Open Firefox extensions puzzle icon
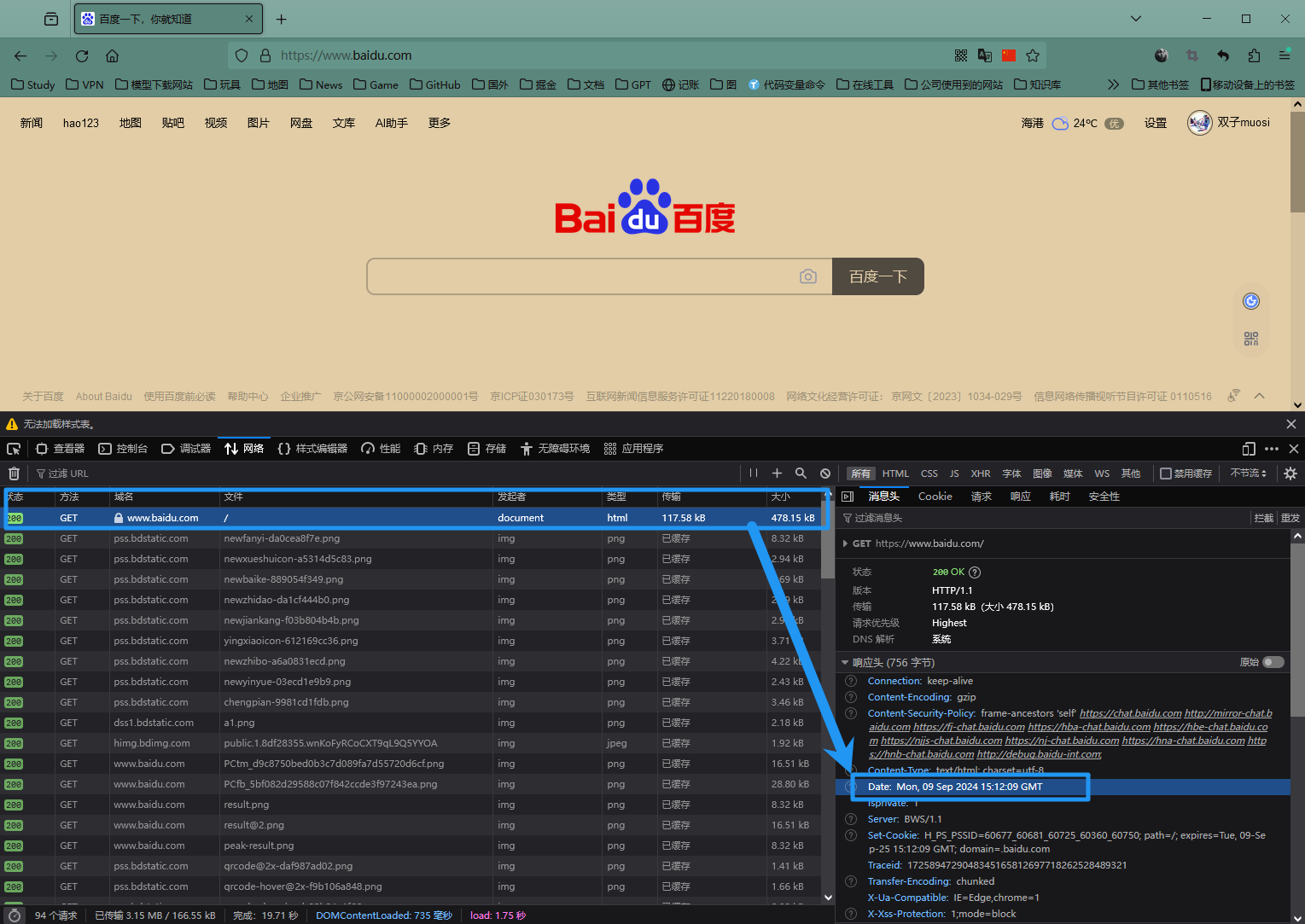The width and height of the screenshot is (1305, 924). (x=1254, y=55)
